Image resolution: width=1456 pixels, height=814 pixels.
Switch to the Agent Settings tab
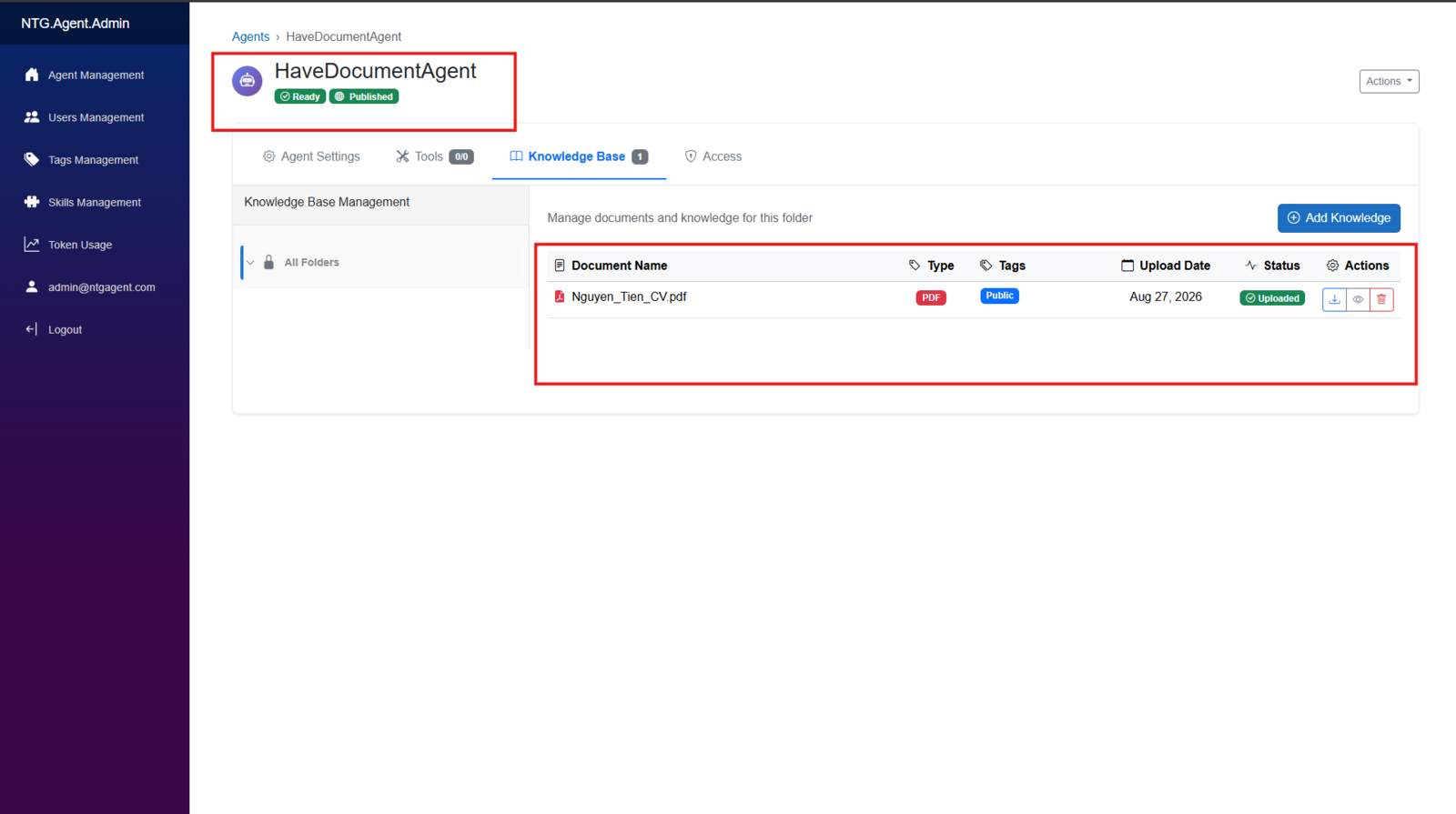pos(311,156)
